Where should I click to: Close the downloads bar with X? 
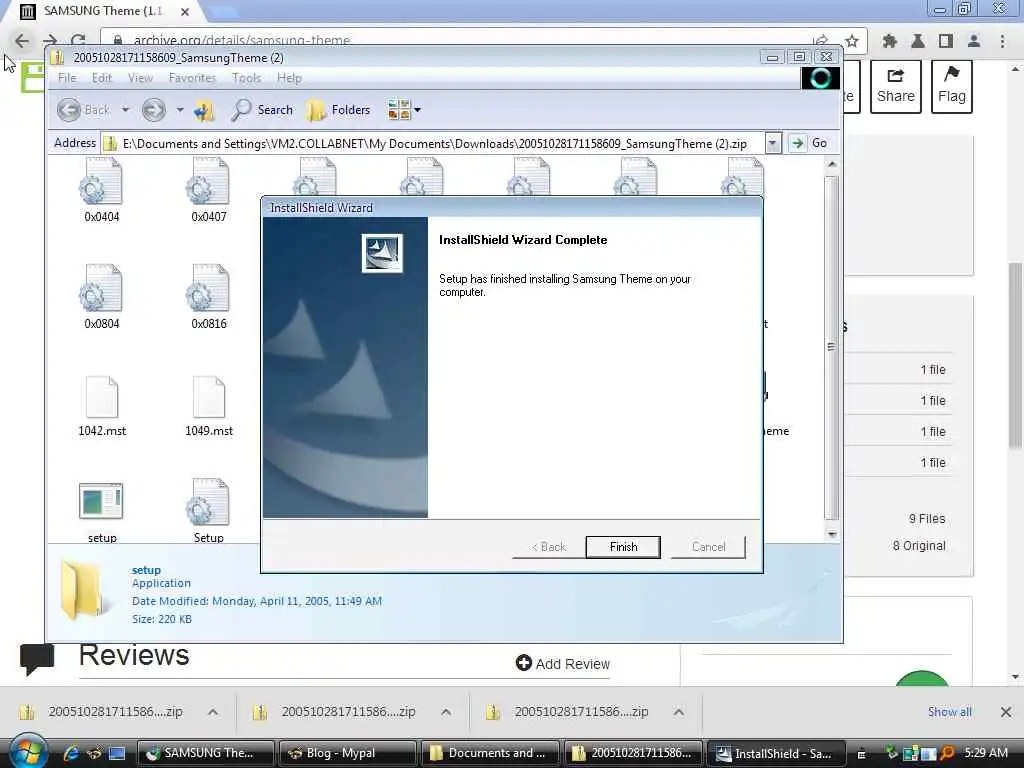click(1006, 712)
